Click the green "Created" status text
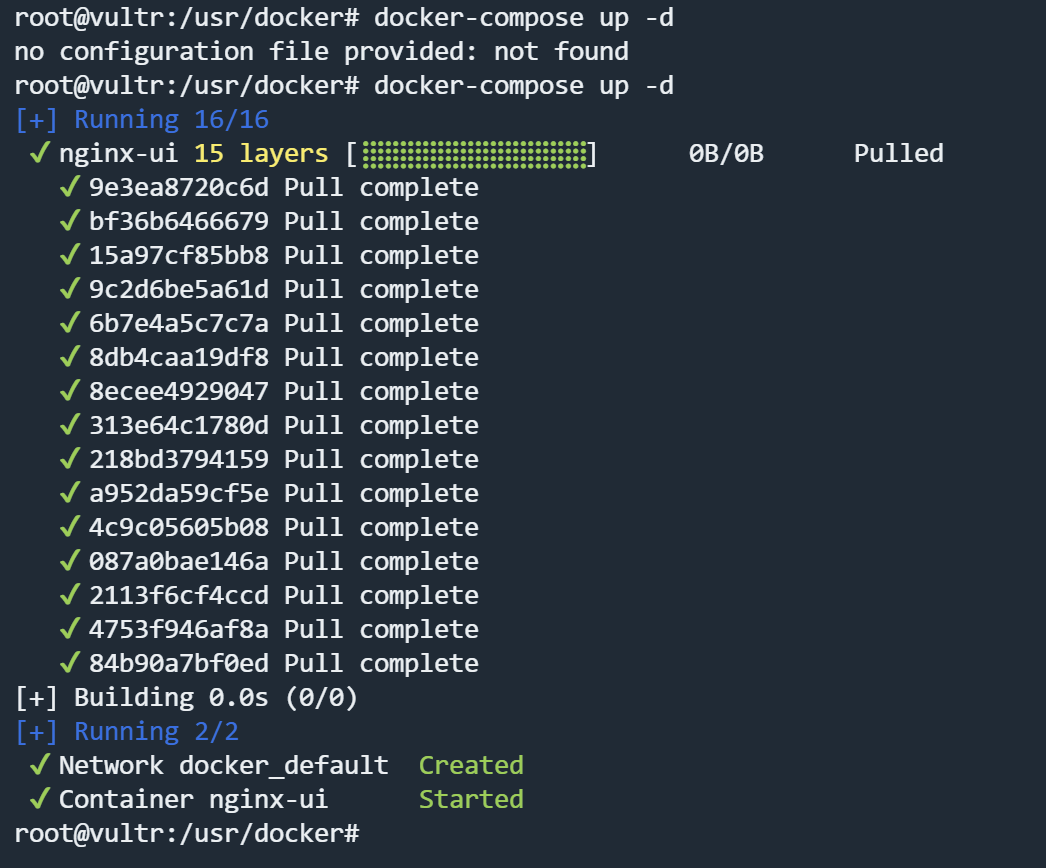 [471, 766]
